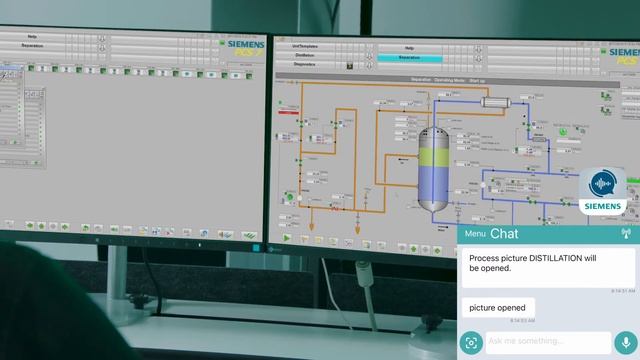Click the heat exchanger symbol at top of process
This screenshot has height=360, width=640.
496,102
